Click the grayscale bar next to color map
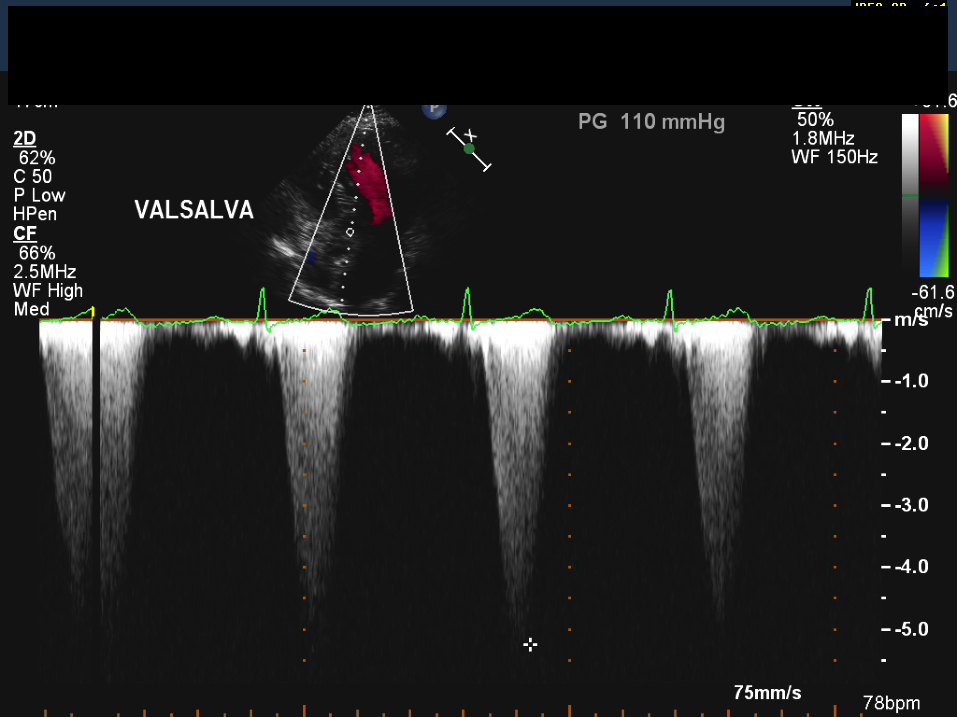The height and width of the screenshot is (717, 957). (x=910, y=195)
